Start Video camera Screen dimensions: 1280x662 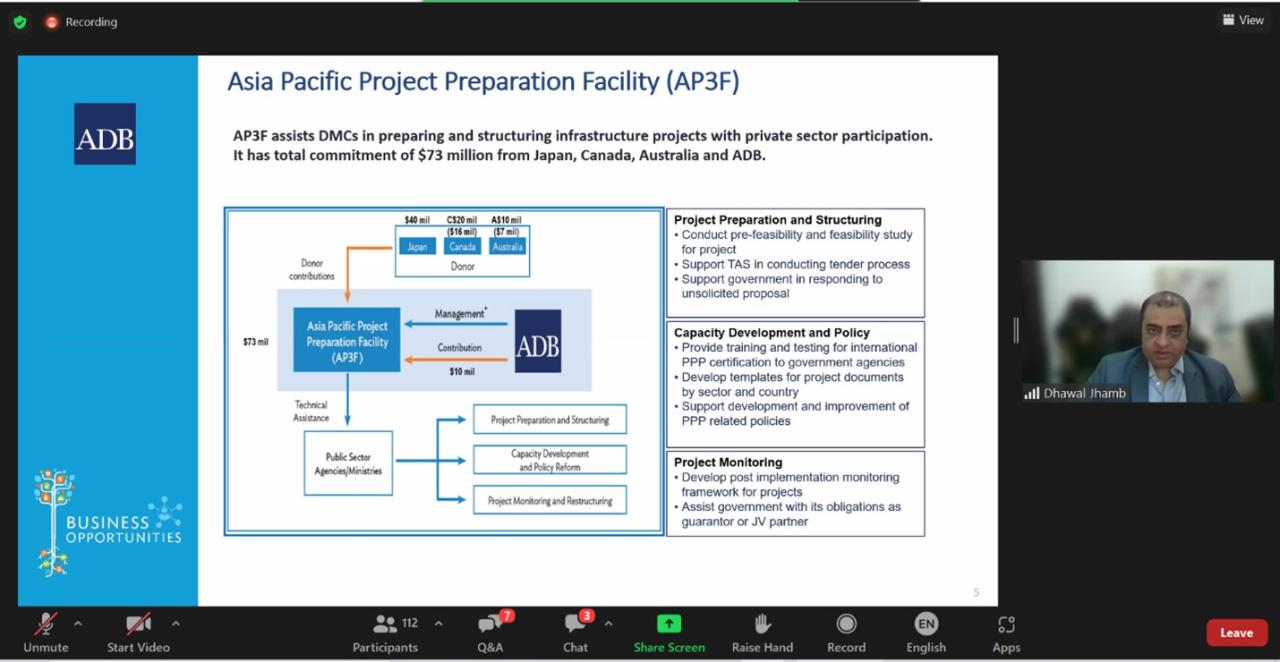(x=138, y=633)
